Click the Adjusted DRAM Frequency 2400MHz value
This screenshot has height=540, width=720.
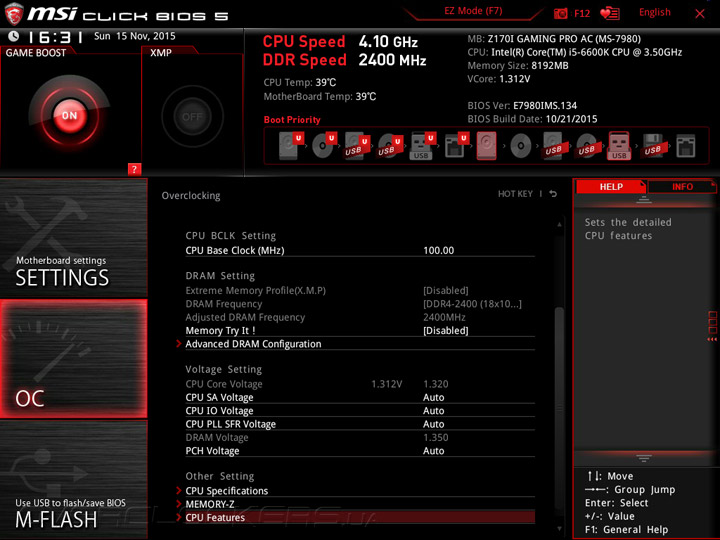(444, 317)
